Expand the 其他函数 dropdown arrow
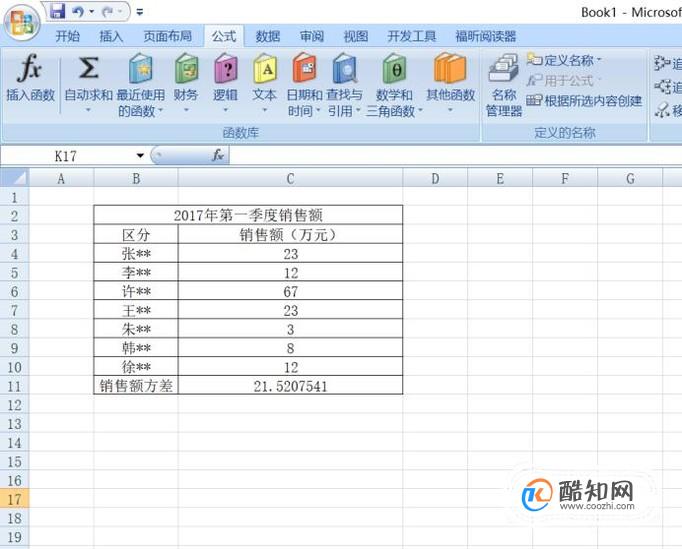The image size is (682, 549). pos(450,110)
